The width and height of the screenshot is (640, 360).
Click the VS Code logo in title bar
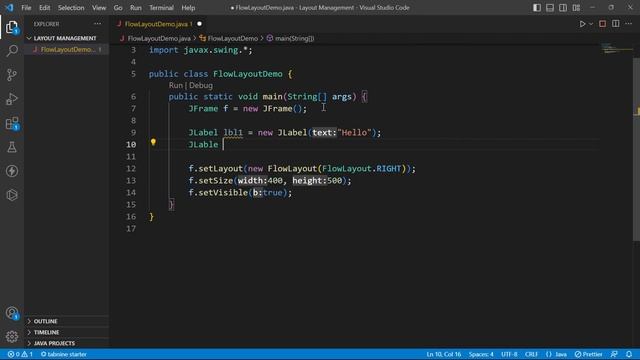9,8
